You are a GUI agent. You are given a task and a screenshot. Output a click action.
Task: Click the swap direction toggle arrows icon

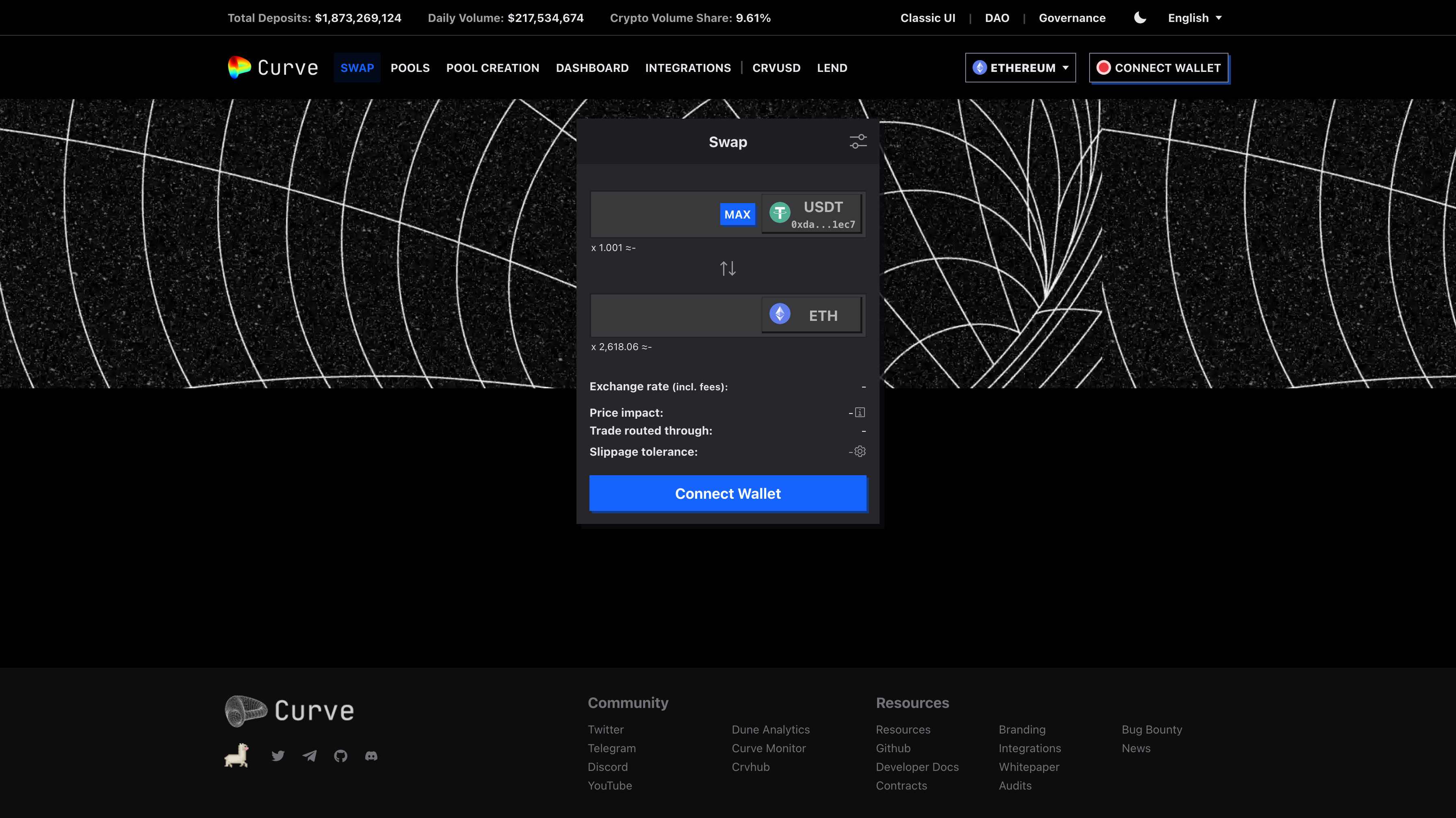click(x=728, y=268)
